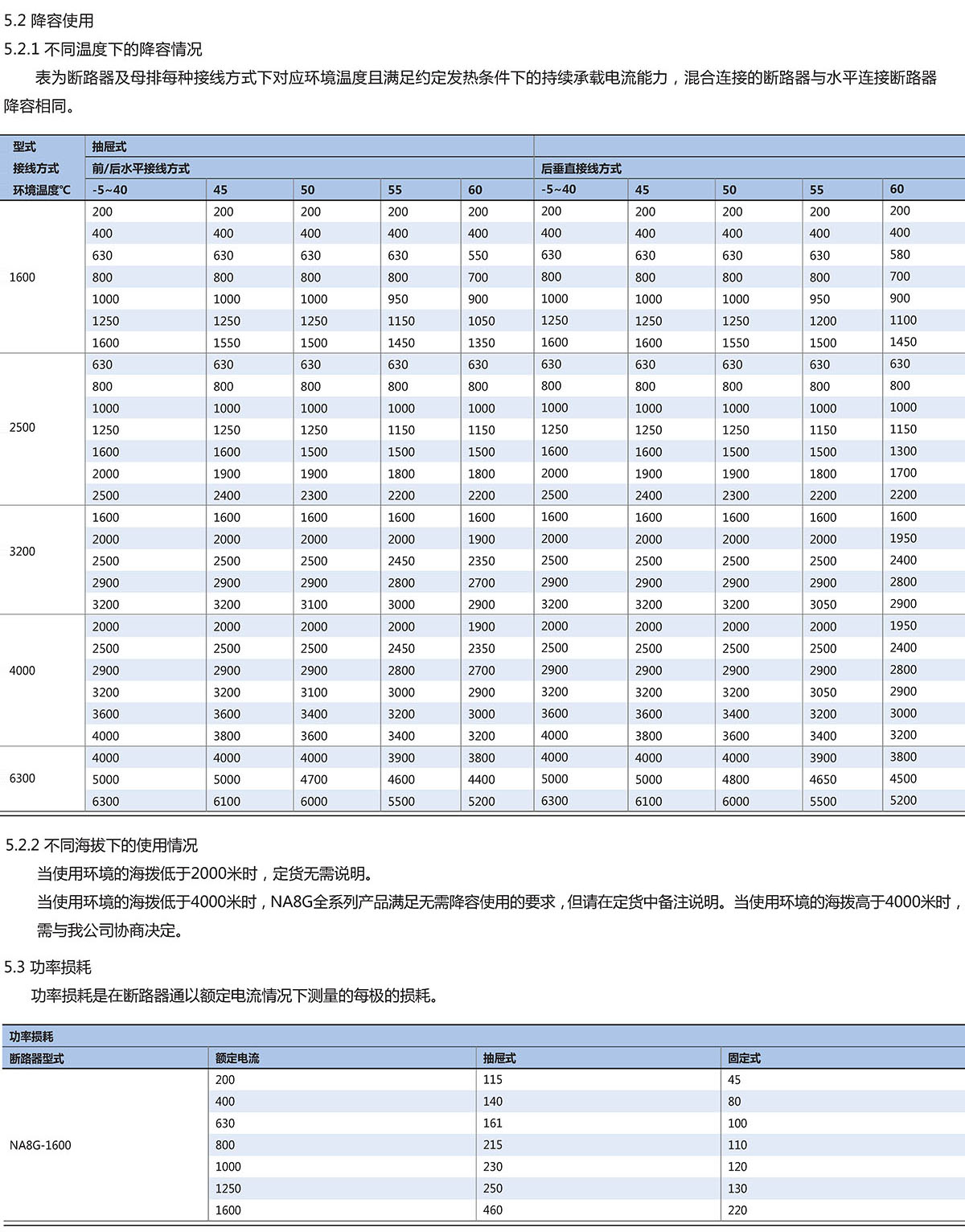Click the 1700 value in derating table
Viewport: 965px width, 1232px height.
tap(903, 474)
